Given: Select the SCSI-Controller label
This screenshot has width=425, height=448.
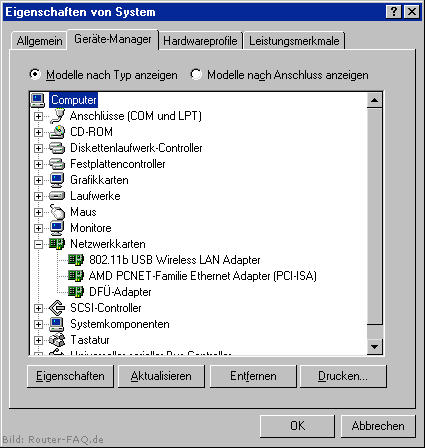Looking at the screenshot, I should tap(106, 308).
